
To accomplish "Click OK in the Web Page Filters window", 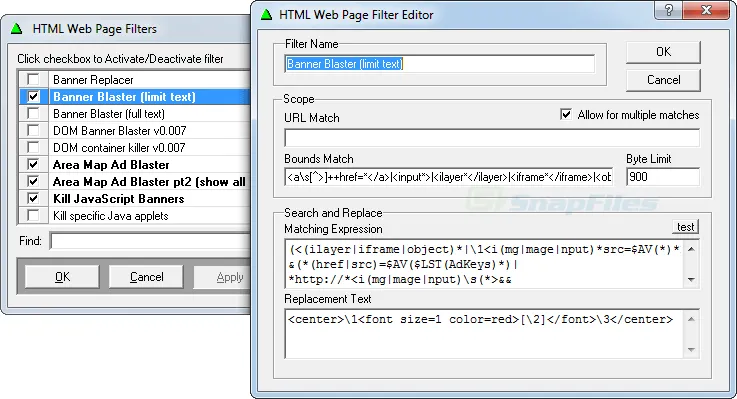I will pos(62,277).
